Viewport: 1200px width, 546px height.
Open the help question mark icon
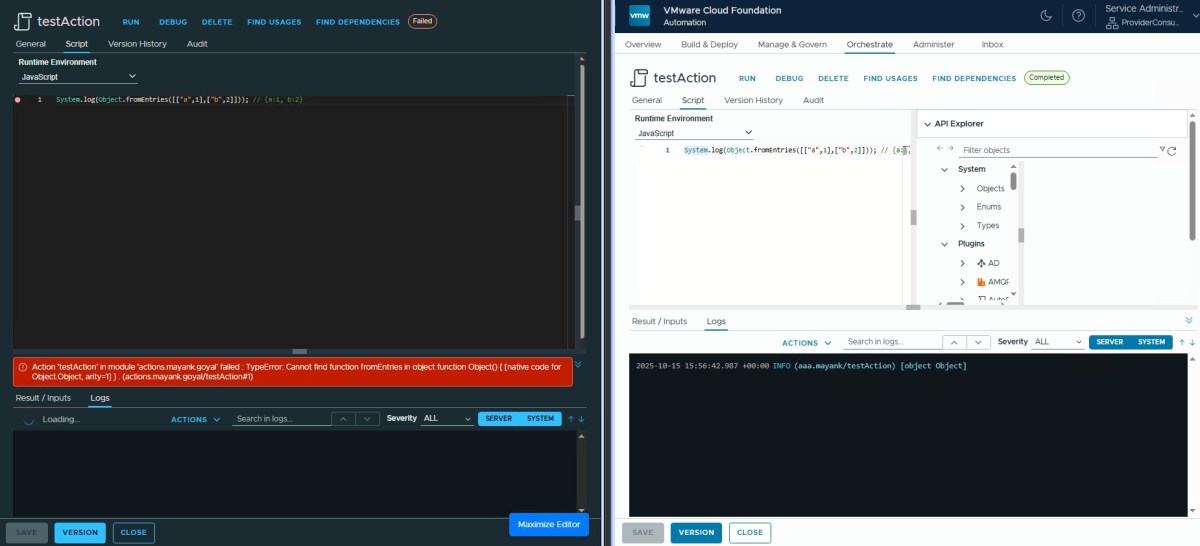pyautogui.click(x=1078, y=15)
